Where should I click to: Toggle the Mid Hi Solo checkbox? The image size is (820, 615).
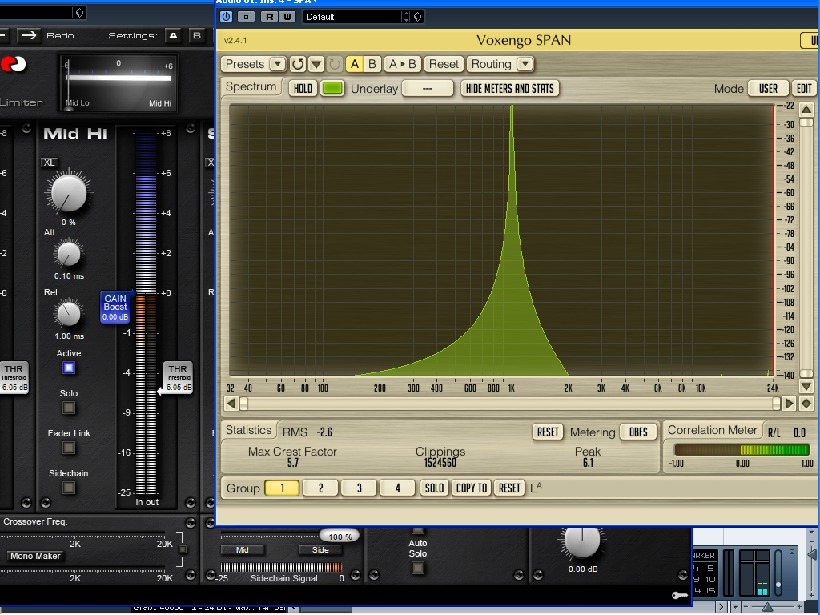(69, 407)
